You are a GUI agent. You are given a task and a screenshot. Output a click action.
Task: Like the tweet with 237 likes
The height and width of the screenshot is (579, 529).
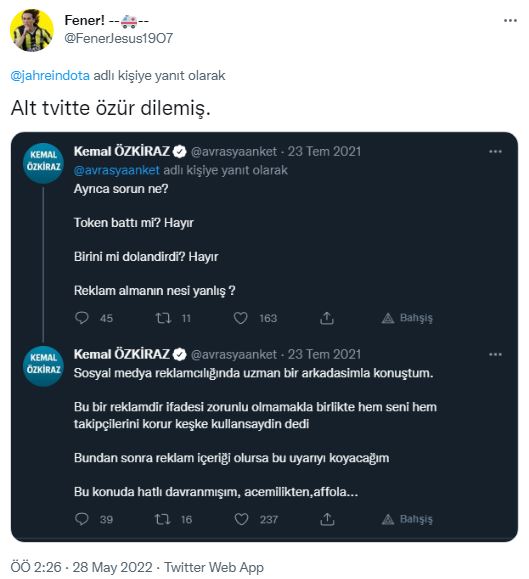(241, 519)
